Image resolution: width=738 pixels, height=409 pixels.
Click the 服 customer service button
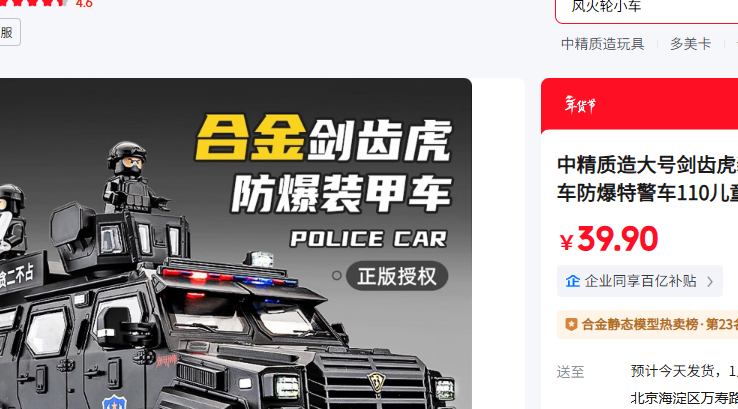pos(9,32)
